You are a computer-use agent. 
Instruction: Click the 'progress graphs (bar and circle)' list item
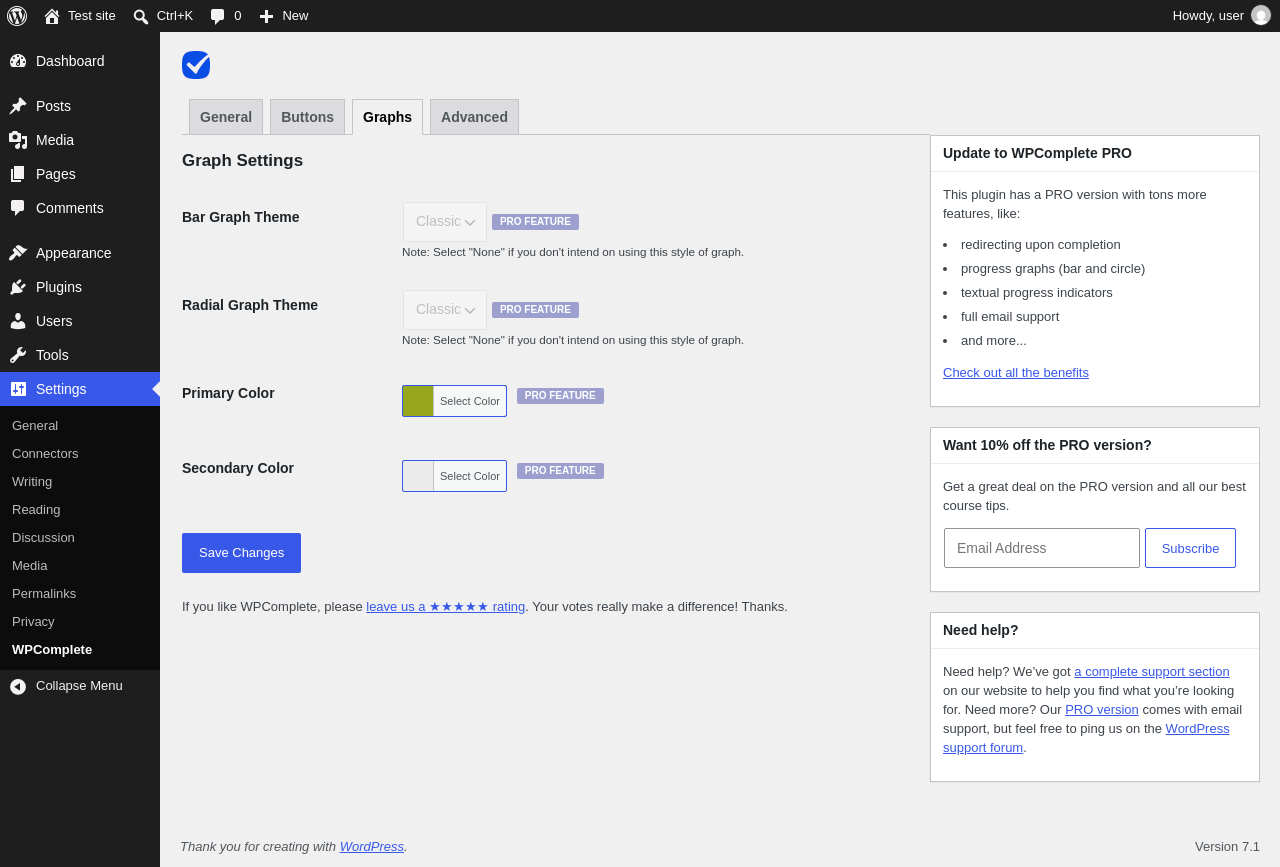1053,269
